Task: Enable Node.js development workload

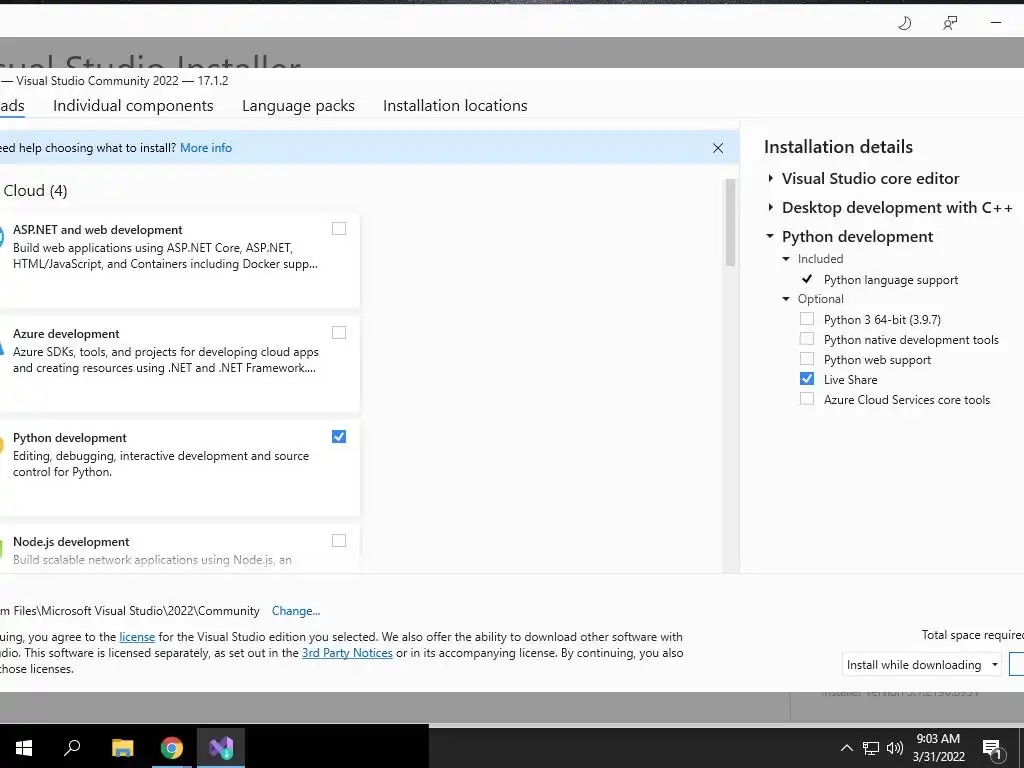Action: [x=339, y=540]
